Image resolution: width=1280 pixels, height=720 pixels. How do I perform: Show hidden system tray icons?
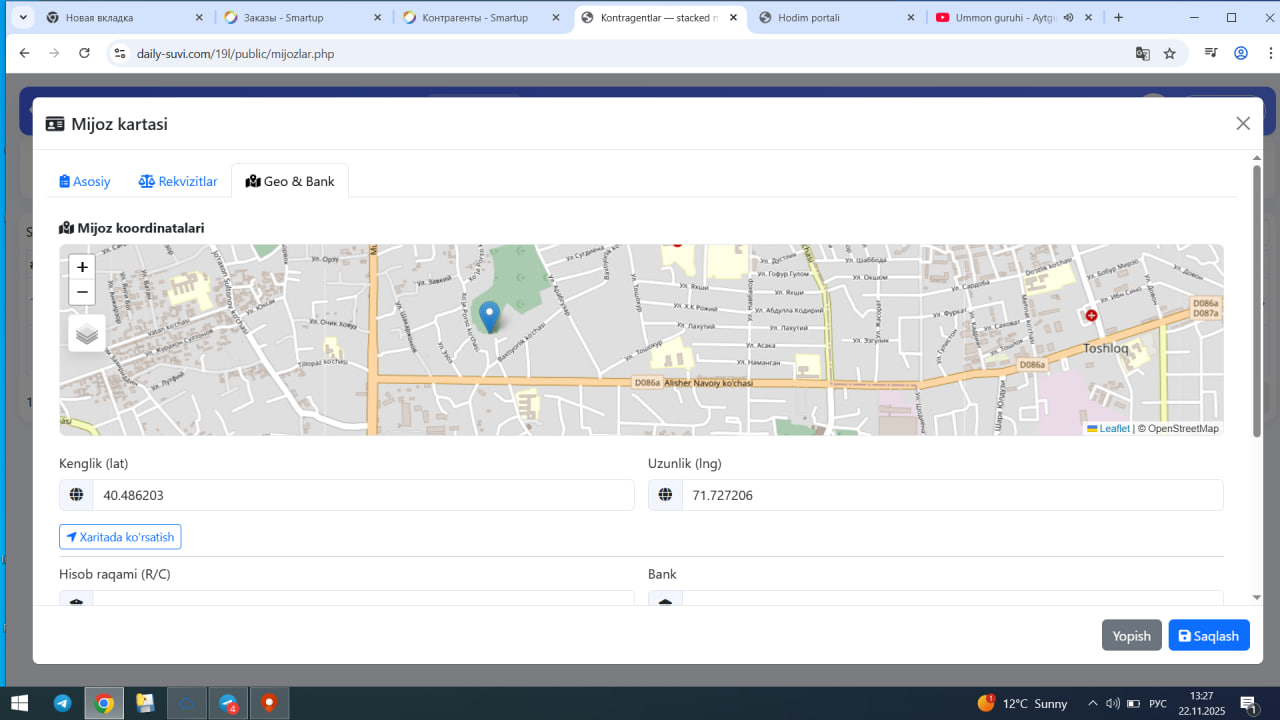[1092, 703]
